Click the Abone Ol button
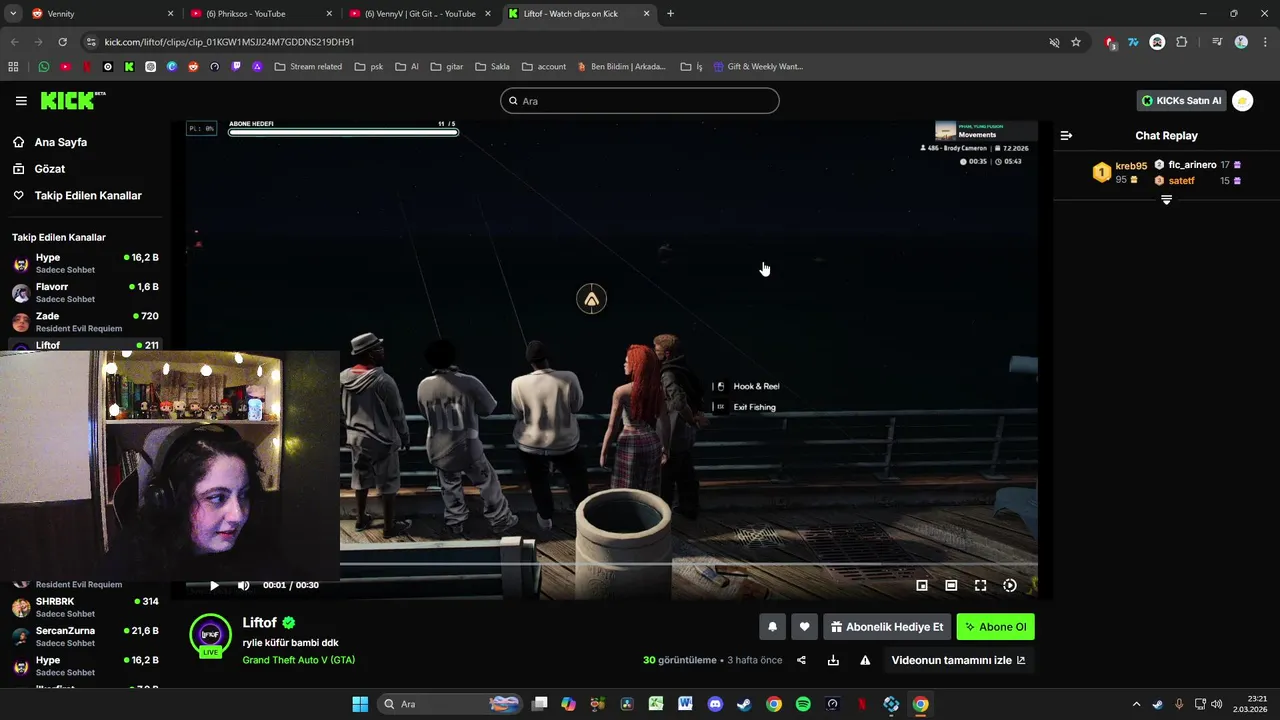 click(x=996, y=627)
